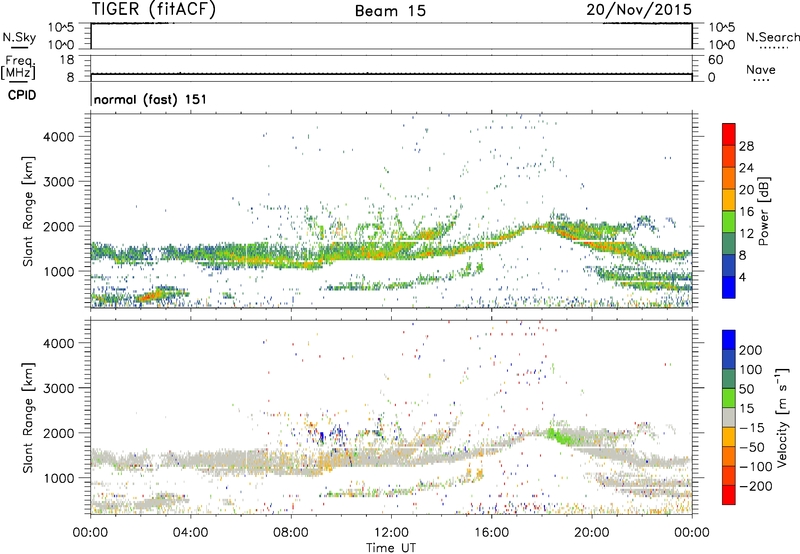The image size is (800, 554).
Task: Click the Power [dB] colorbar title
Action: tap(763, 211)
